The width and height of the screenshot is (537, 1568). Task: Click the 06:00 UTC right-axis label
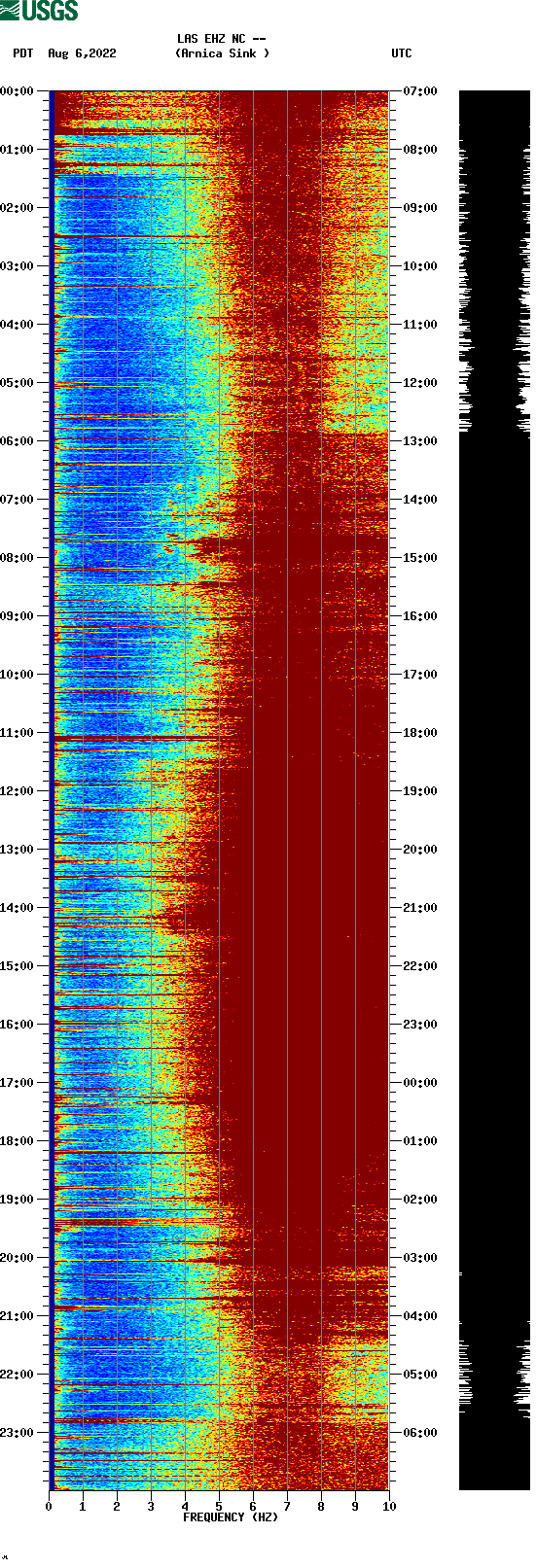click(420, 1433)
